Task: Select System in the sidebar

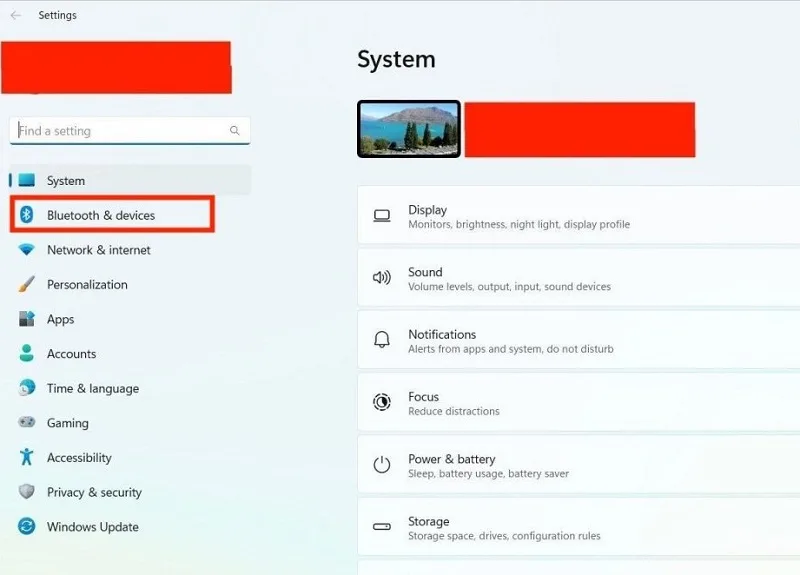Action: [130, 180]
